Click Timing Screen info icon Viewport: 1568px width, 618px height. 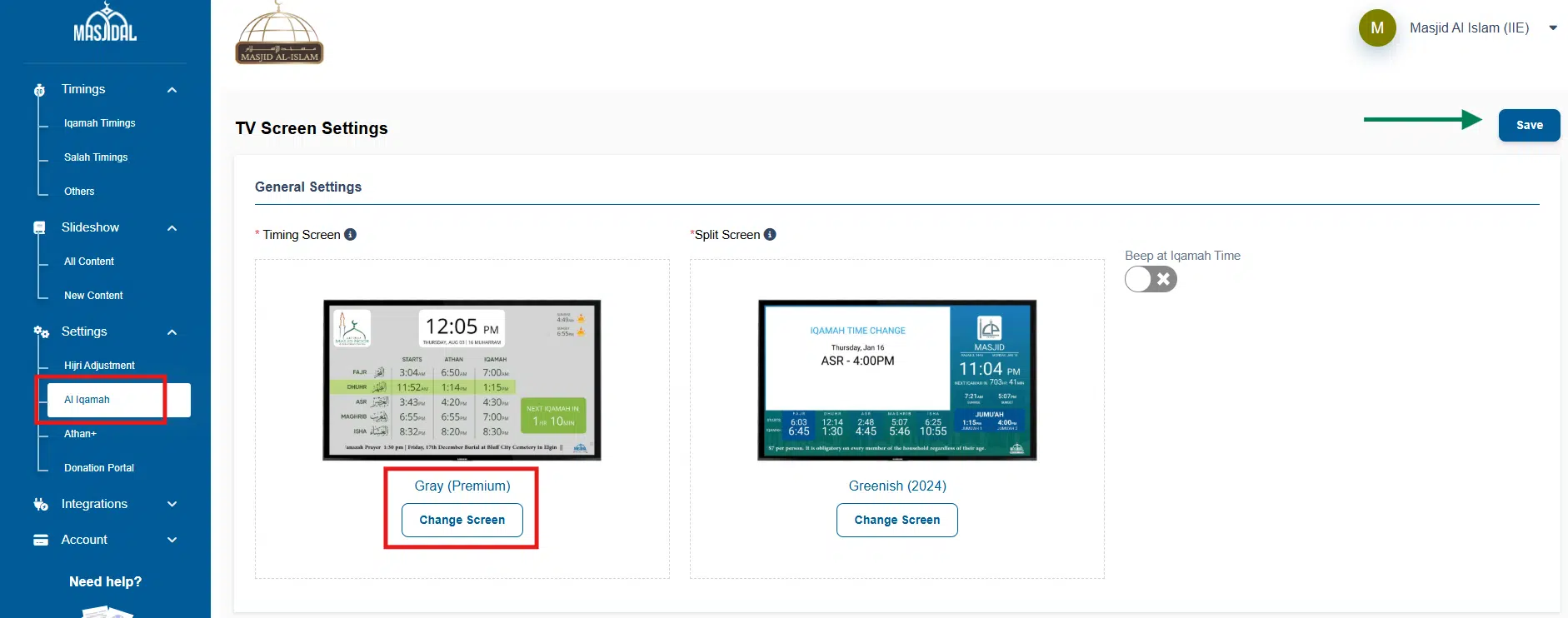[351, 235]
